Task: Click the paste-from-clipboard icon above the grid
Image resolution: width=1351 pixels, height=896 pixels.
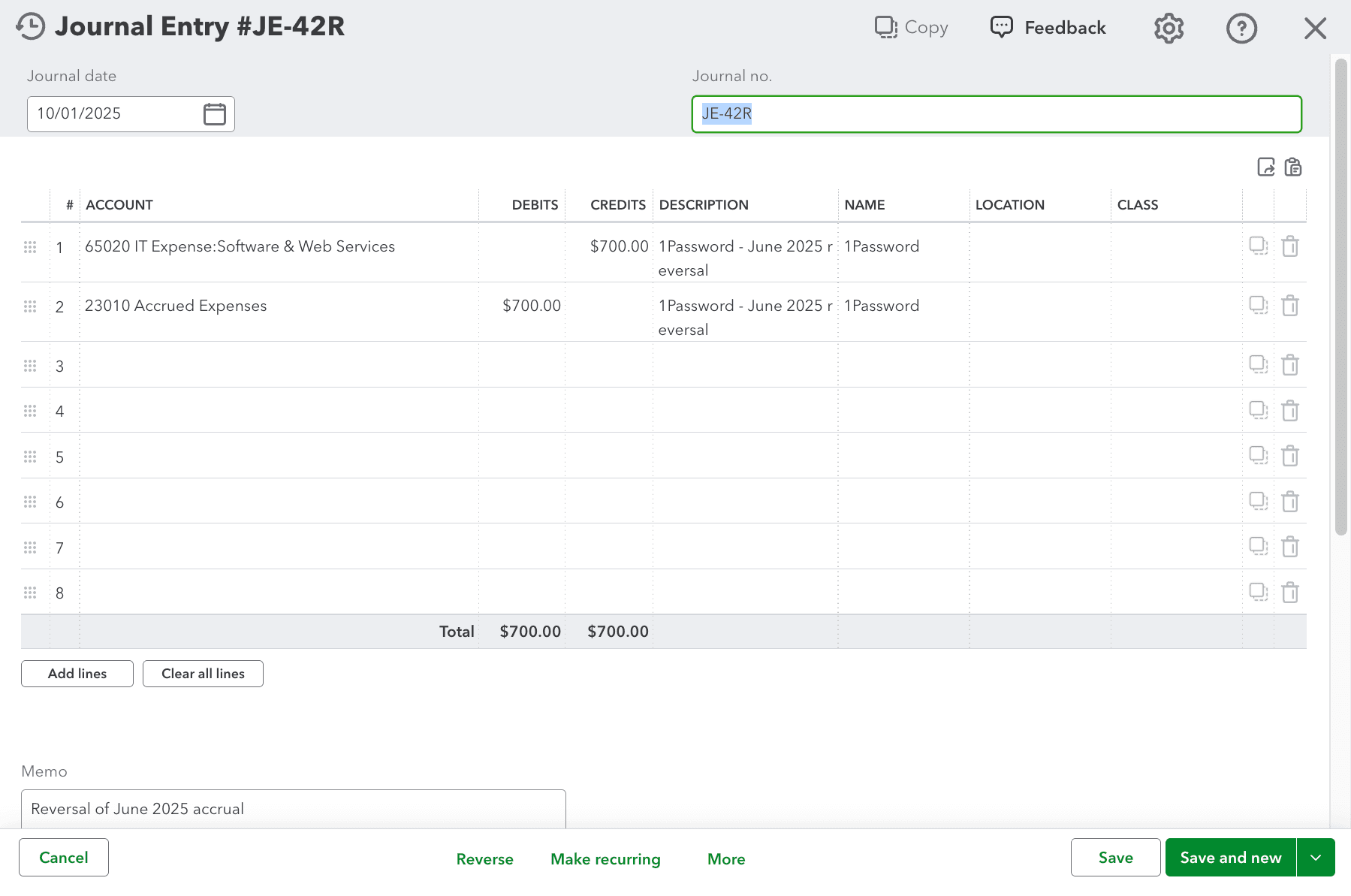Action: (1293, 167)
